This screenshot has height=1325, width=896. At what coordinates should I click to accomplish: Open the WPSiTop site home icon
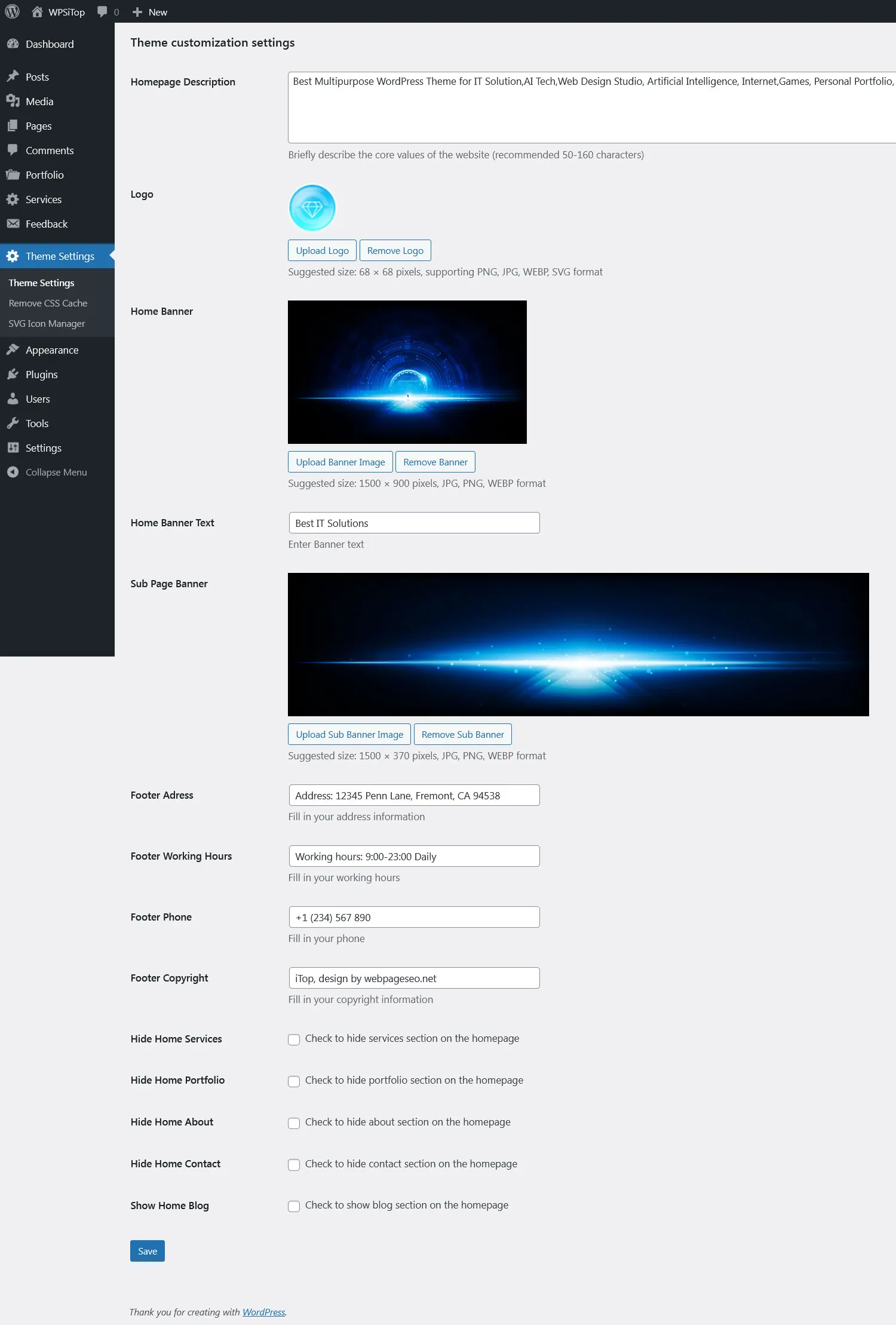37,12
